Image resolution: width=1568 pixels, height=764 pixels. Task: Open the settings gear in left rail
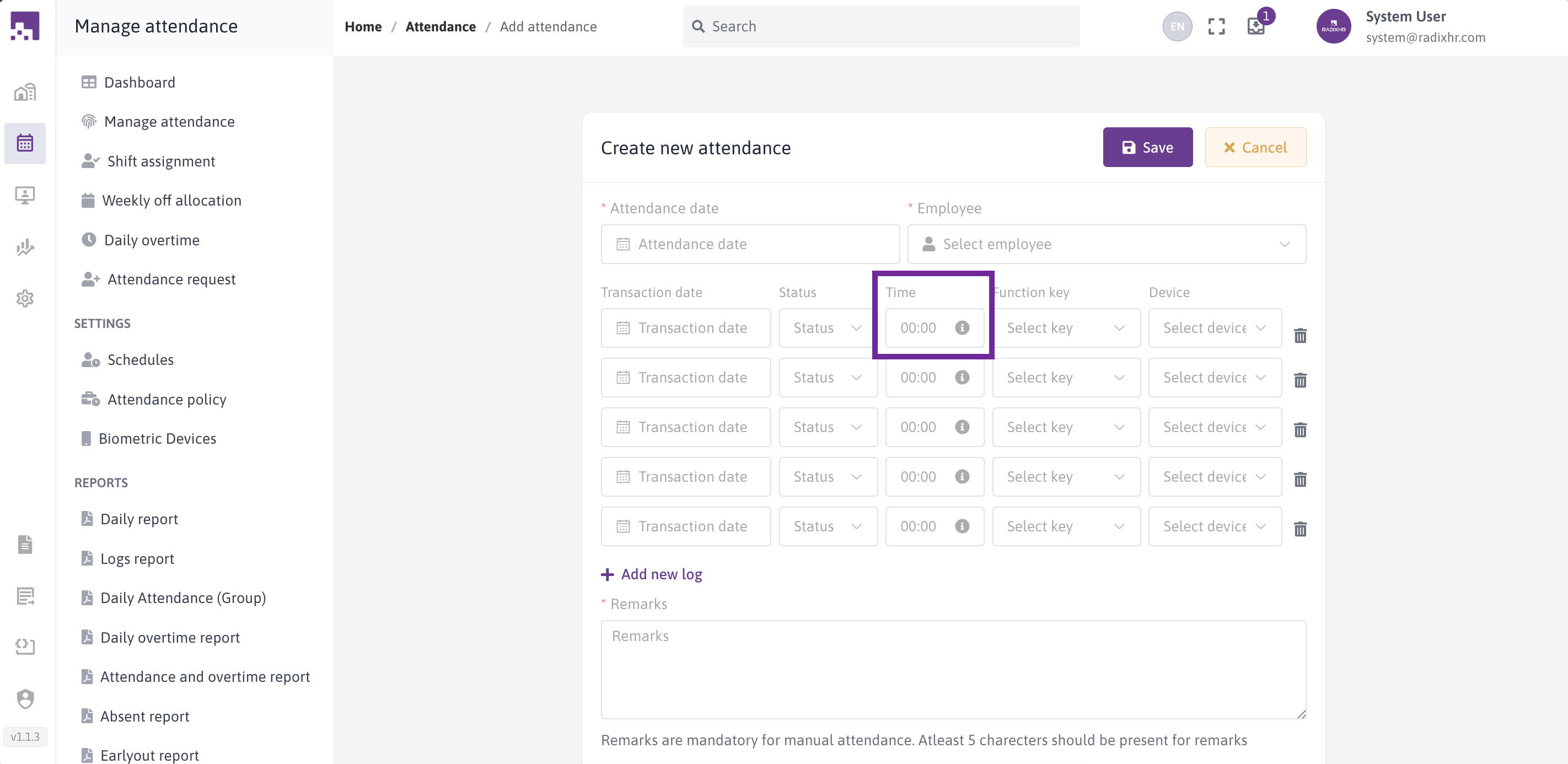[x=25, y=298]
